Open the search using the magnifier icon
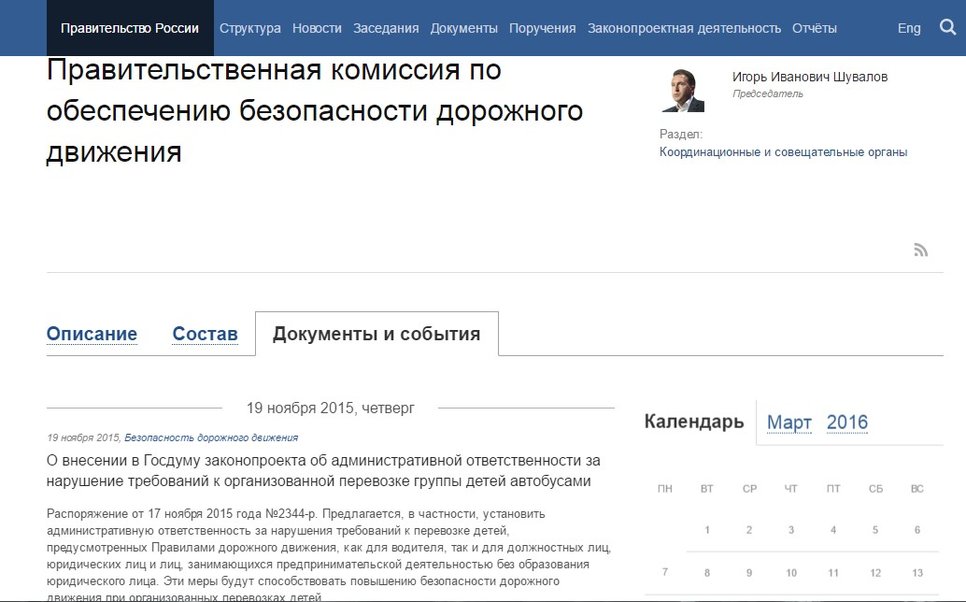The width and height of the screenshot is (966, 602). click(946, 28)
